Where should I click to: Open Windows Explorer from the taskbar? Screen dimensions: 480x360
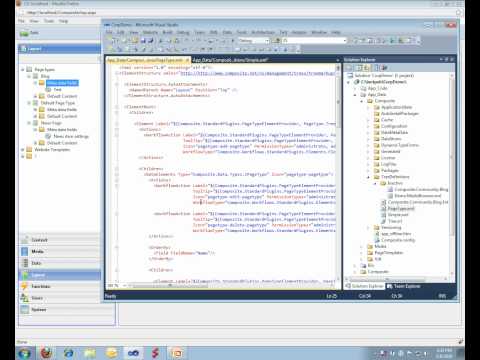tap(90, 353)
